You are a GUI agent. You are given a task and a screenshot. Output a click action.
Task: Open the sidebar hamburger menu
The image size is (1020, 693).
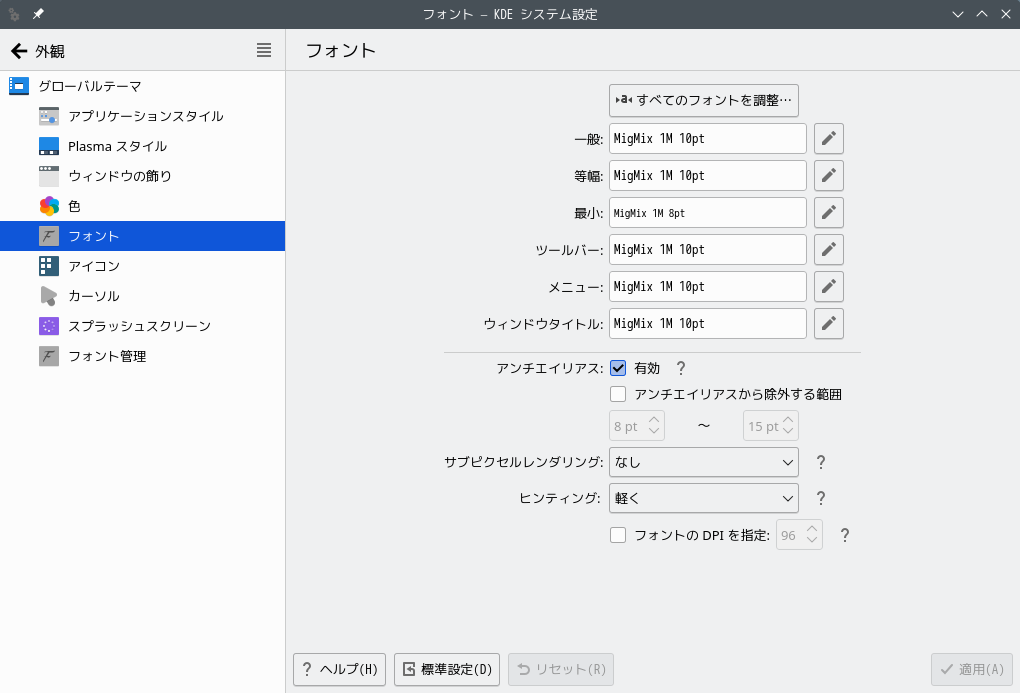tap(264, 50)
